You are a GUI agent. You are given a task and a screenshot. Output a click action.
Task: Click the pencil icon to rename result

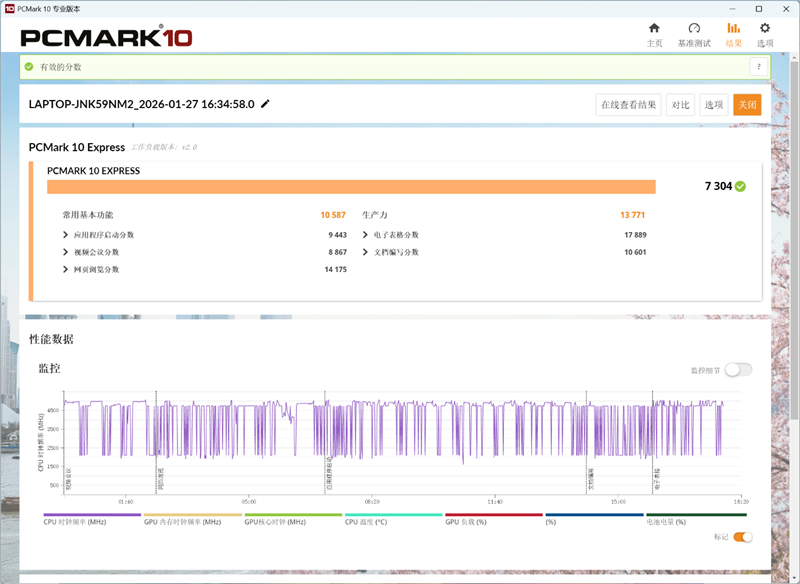[265, 104]
